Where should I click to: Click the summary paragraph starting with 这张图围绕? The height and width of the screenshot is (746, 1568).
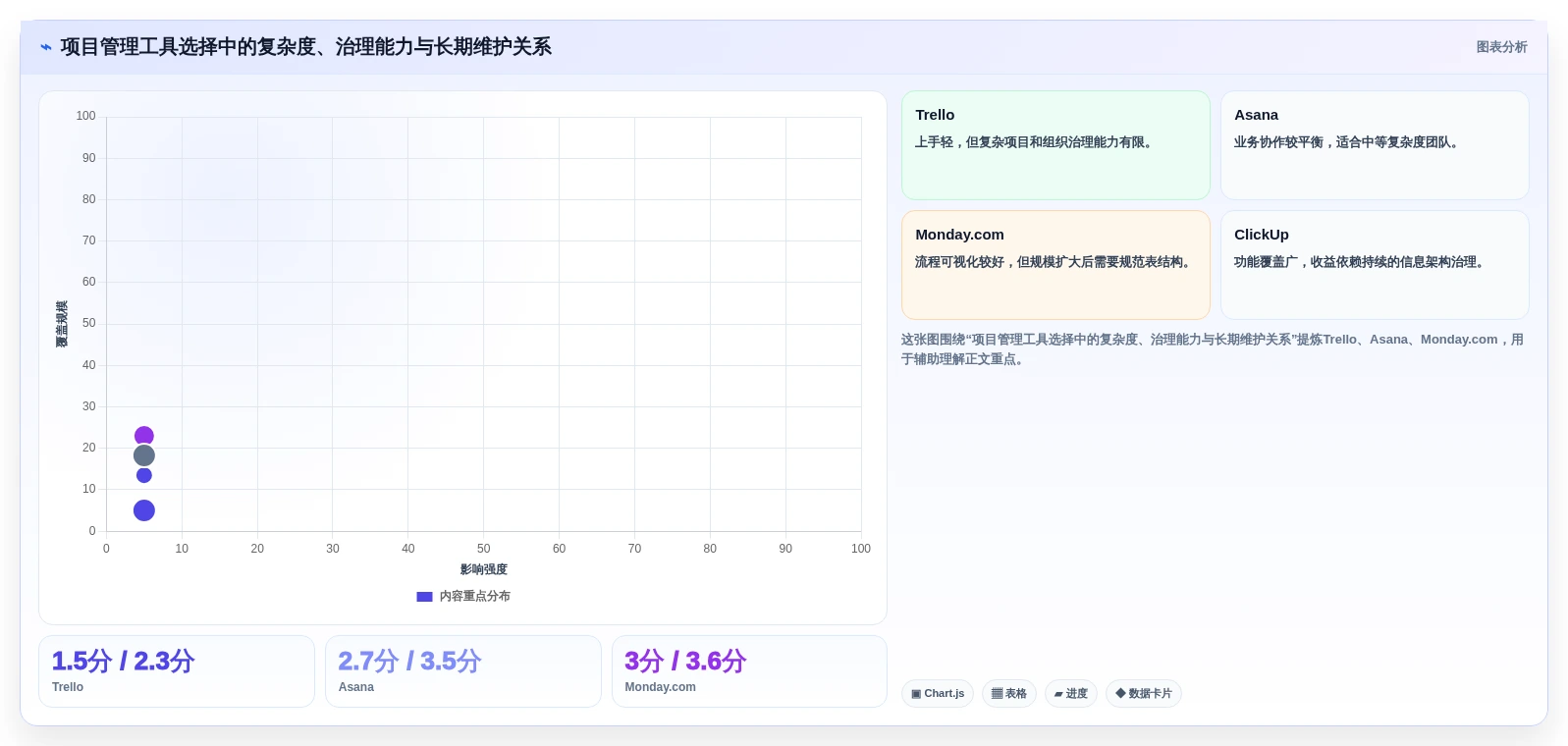[1213, 349]
